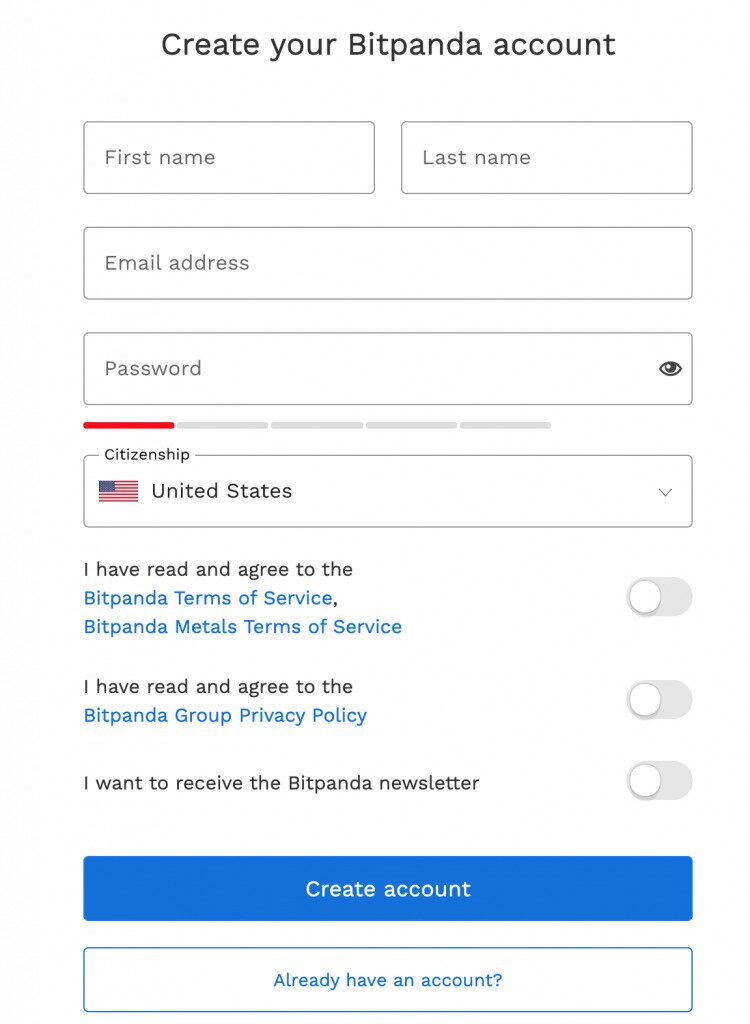750x1024 pixels.
Task: Click the First name input field
Action: click(228, 157)
